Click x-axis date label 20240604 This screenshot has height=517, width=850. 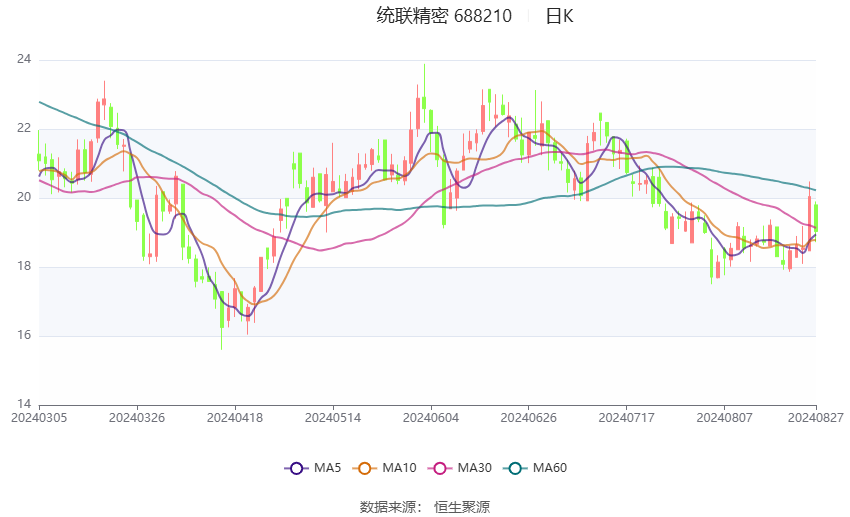coord(431,418)
